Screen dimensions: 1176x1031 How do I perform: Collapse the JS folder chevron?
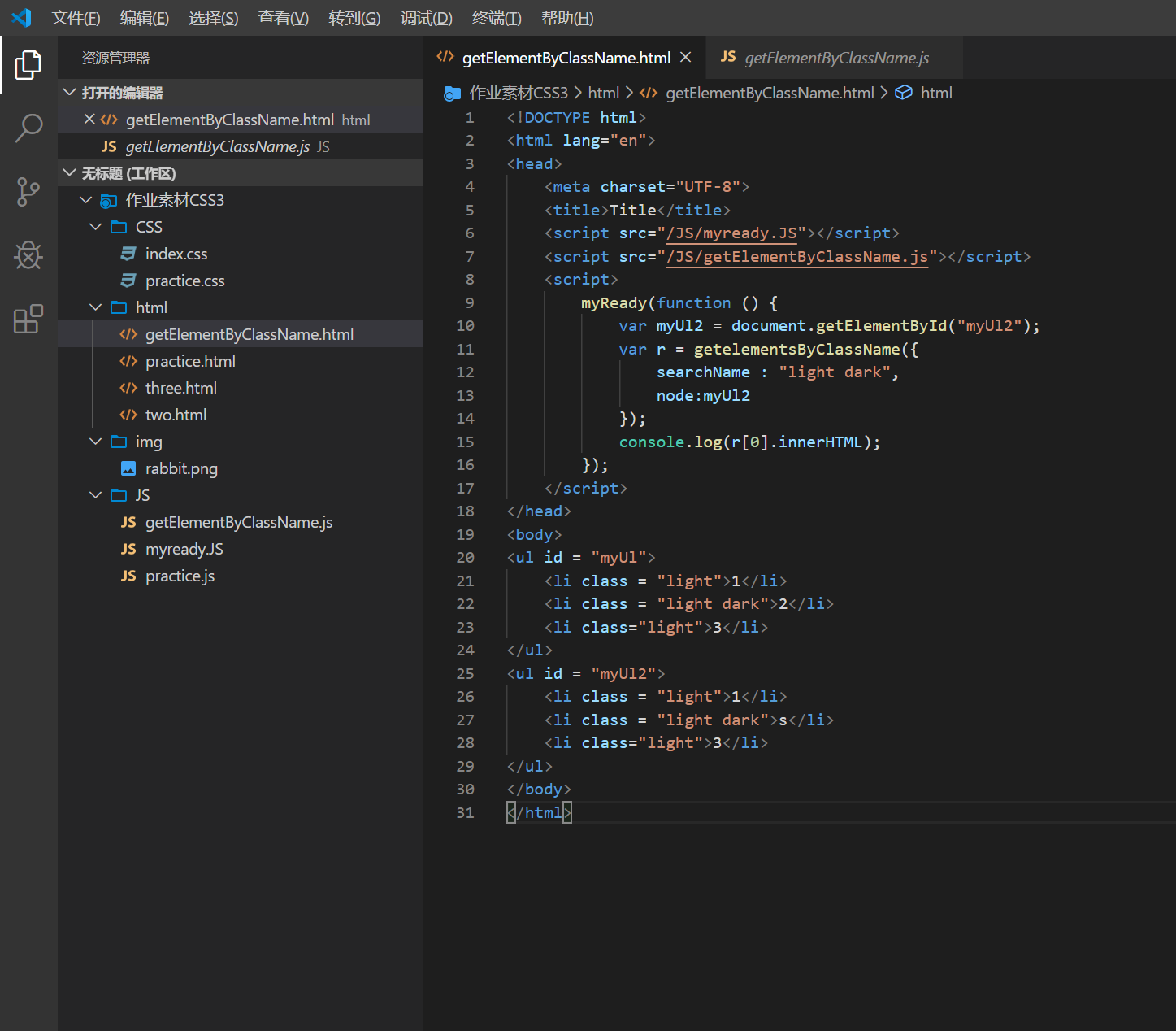point(96,495)
